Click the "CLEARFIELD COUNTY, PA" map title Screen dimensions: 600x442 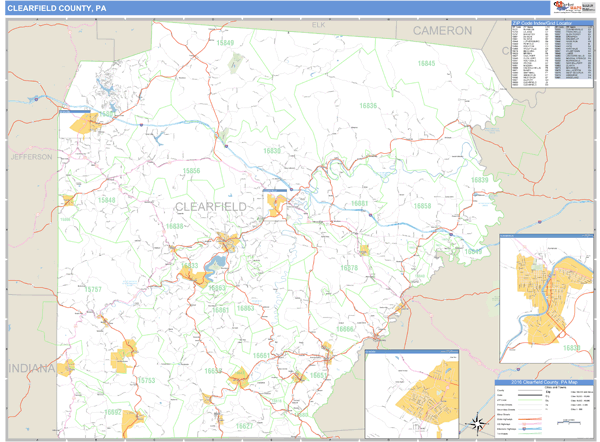pyautogui.click(x=57, y=8)
